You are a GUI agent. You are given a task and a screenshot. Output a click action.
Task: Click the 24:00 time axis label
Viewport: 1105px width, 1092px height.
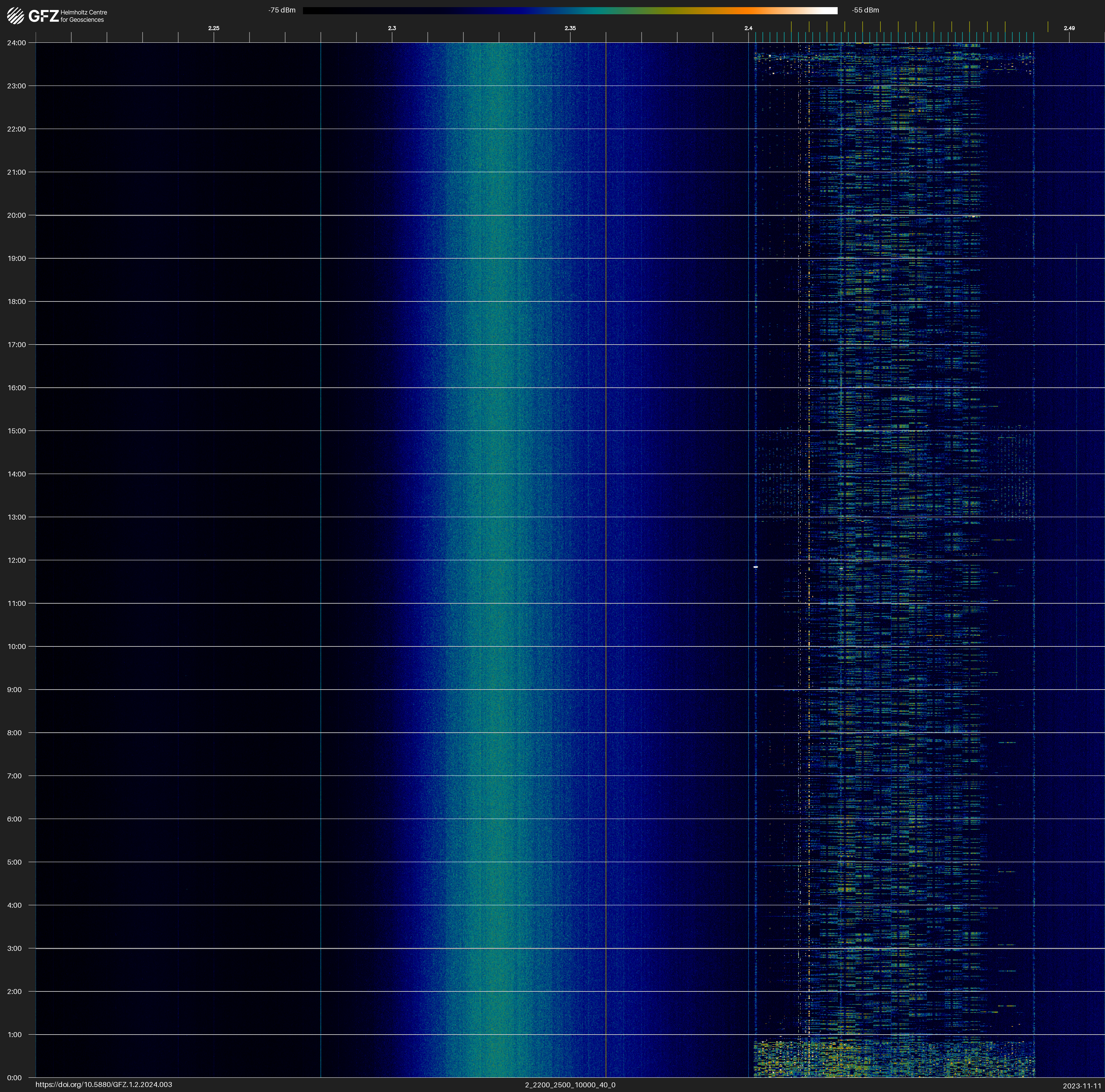tap(17, 43)
